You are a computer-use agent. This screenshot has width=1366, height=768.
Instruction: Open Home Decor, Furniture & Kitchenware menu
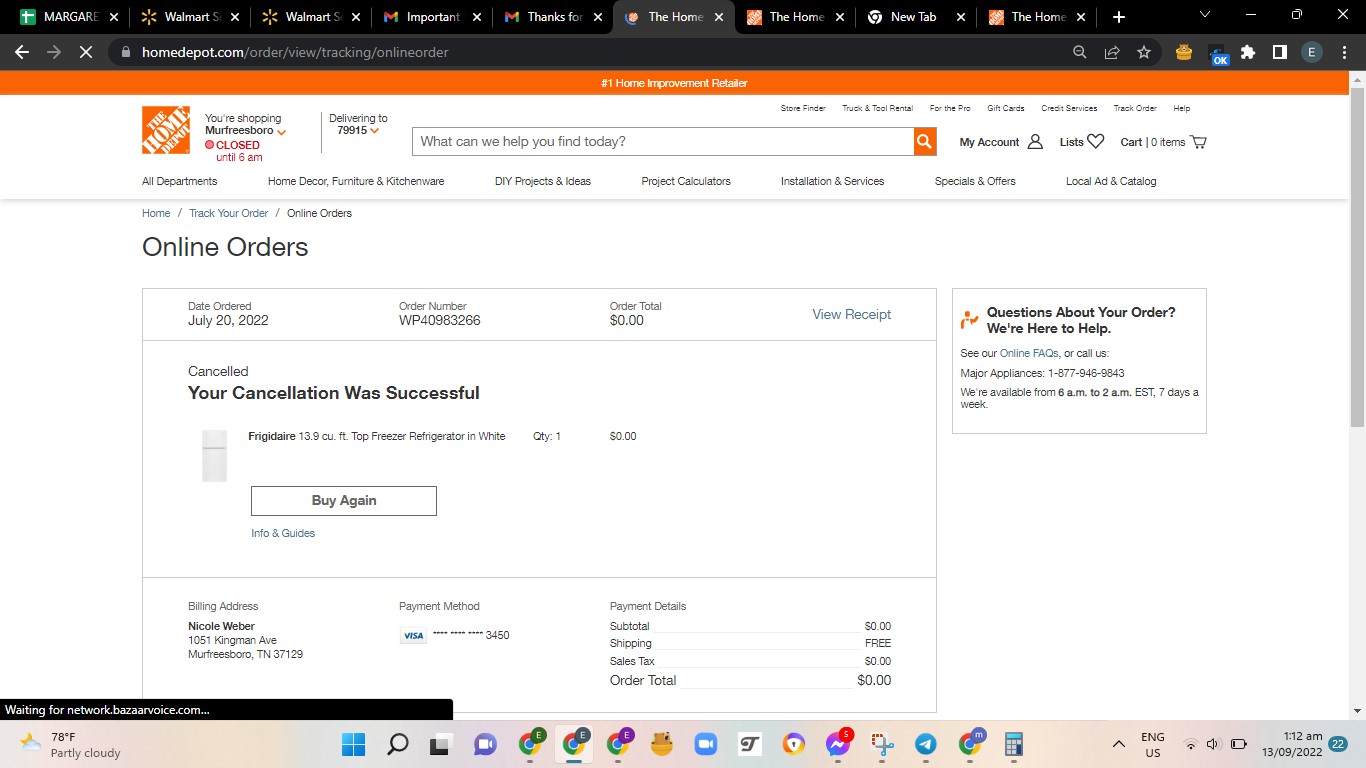tap(356, 181)
